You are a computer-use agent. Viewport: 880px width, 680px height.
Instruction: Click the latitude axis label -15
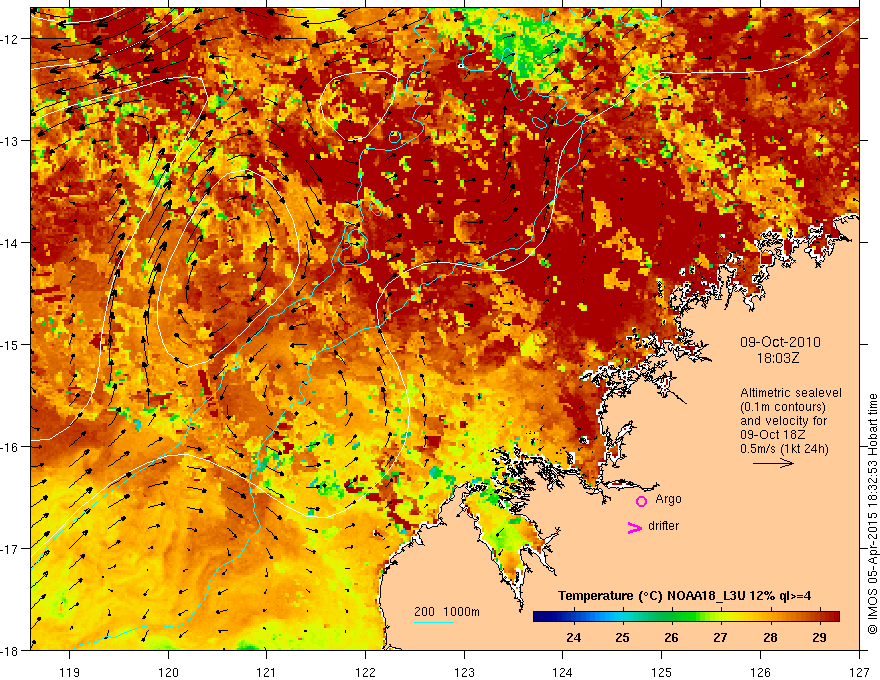pyautogui.click(x=10, y=344)
